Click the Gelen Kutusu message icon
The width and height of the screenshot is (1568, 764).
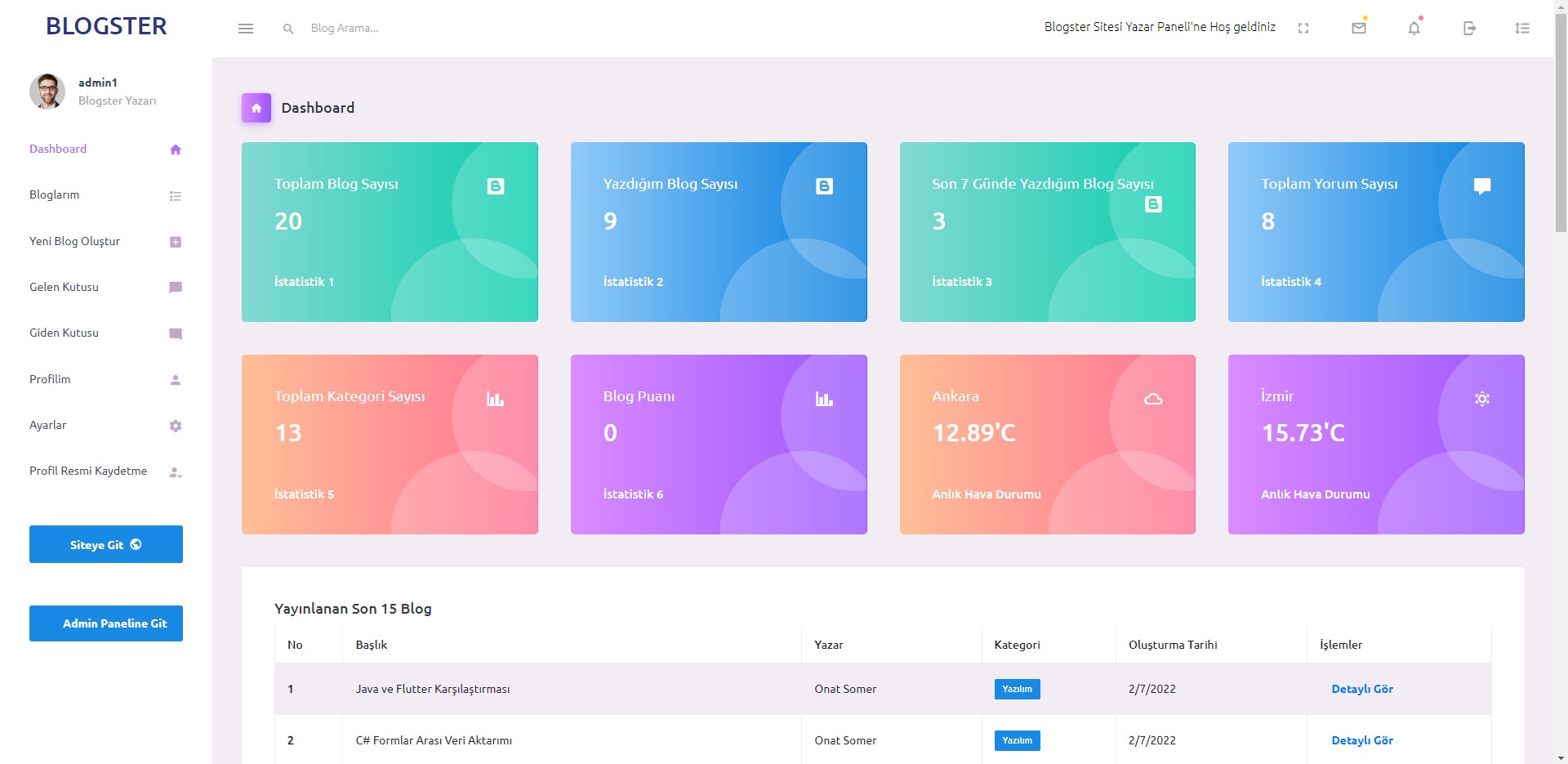point(176,288)
